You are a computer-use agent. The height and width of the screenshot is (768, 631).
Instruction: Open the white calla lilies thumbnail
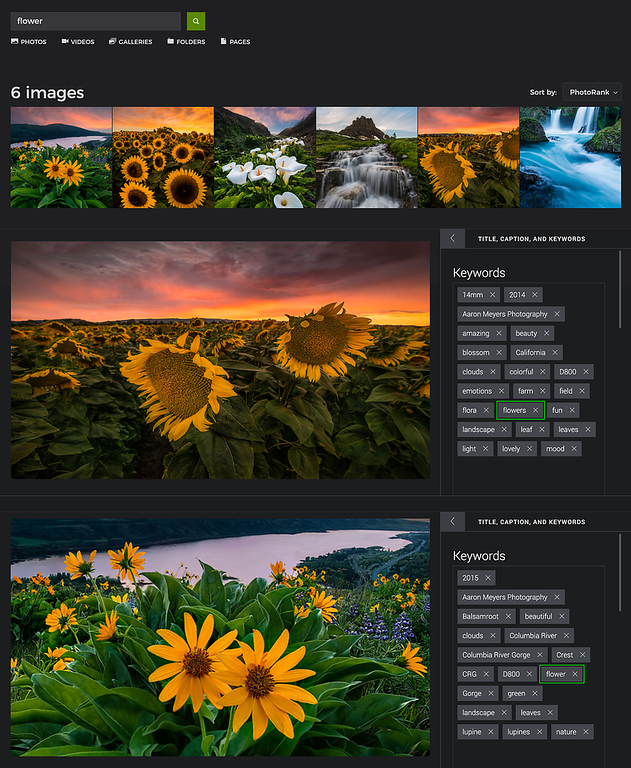click(x=265, y=157)
